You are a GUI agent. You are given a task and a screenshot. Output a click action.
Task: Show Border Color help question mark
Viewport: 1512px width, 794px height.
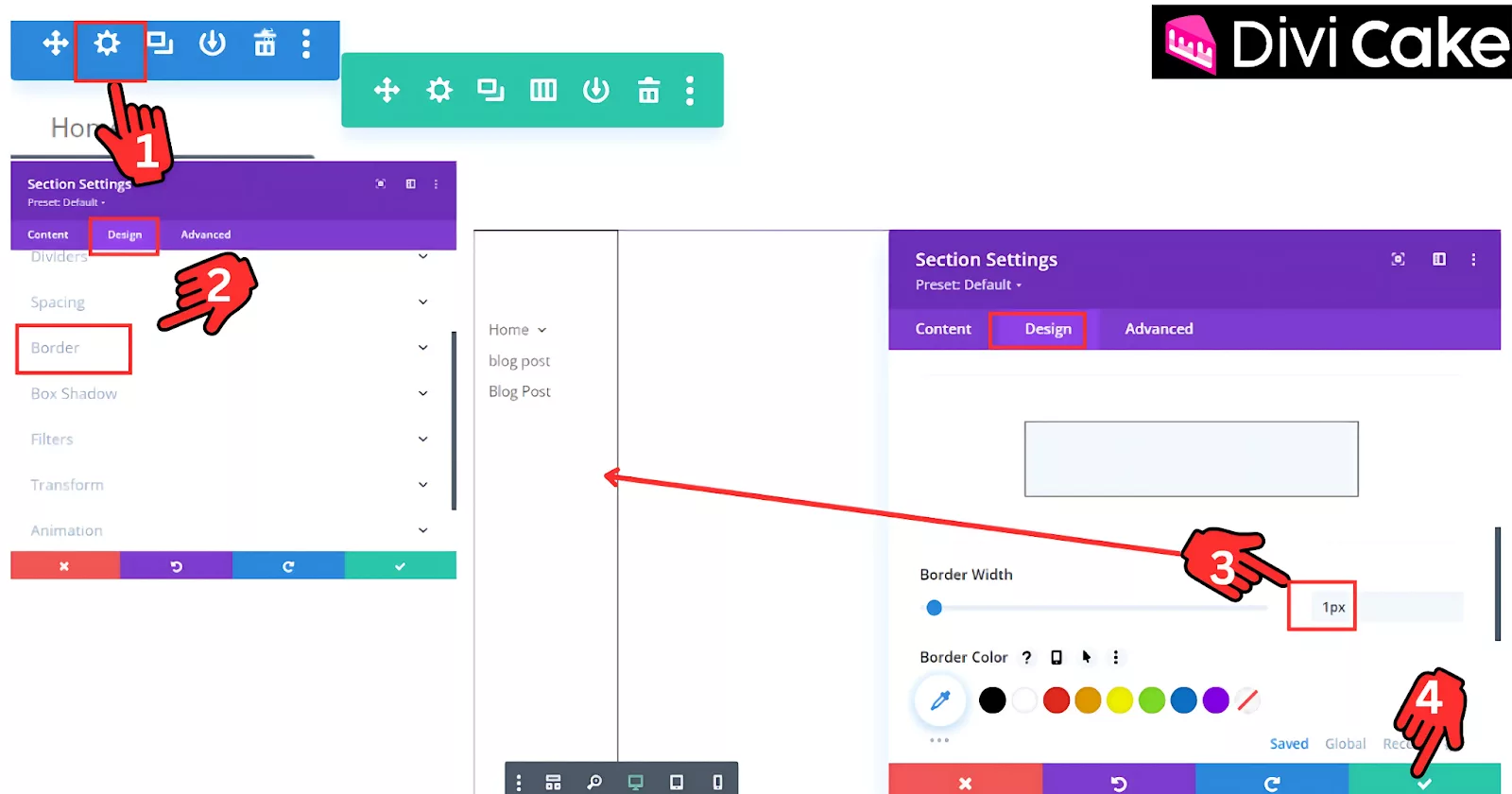pyautogui.click(x=1027, y=657)
